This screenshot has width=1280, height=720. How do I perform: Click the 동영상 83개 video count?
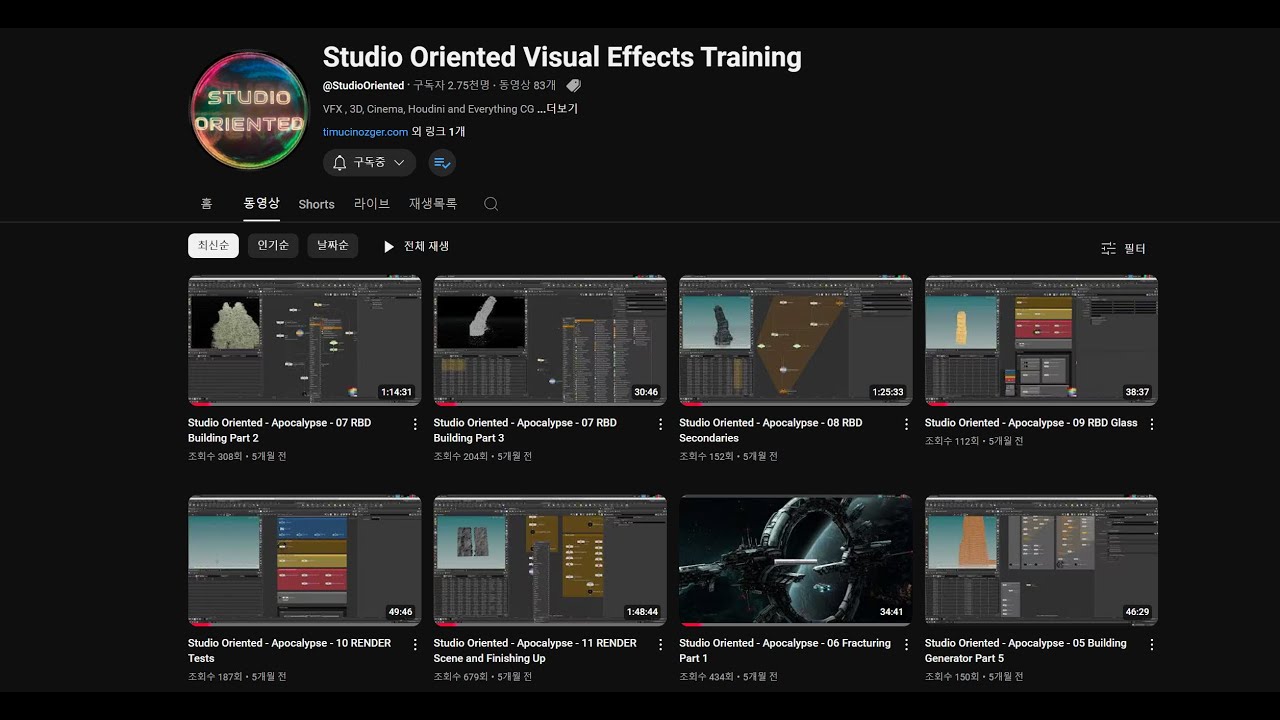[x=528, y=86]
